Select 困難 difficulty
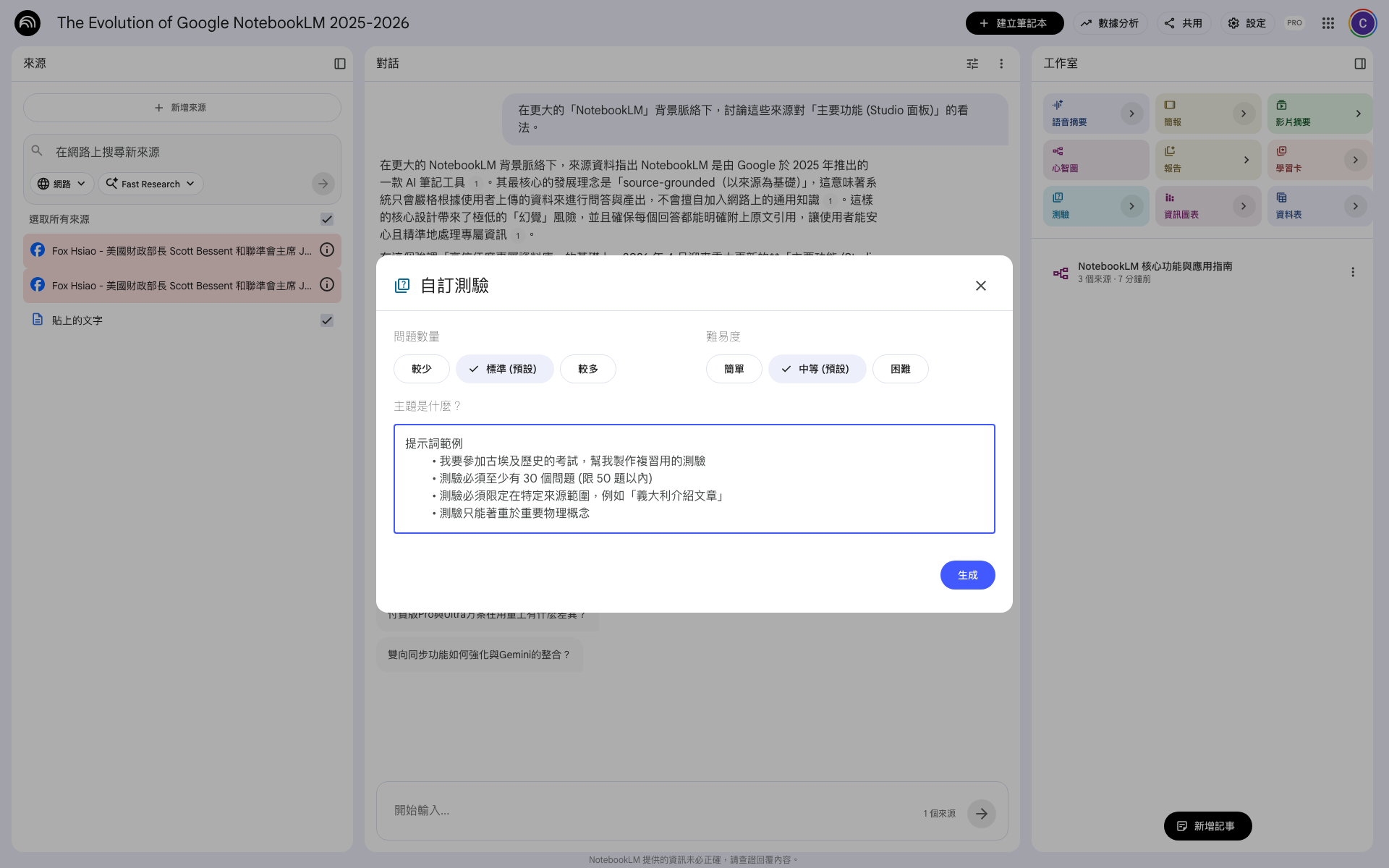1389x868 pixels. [x=901, y=369]
